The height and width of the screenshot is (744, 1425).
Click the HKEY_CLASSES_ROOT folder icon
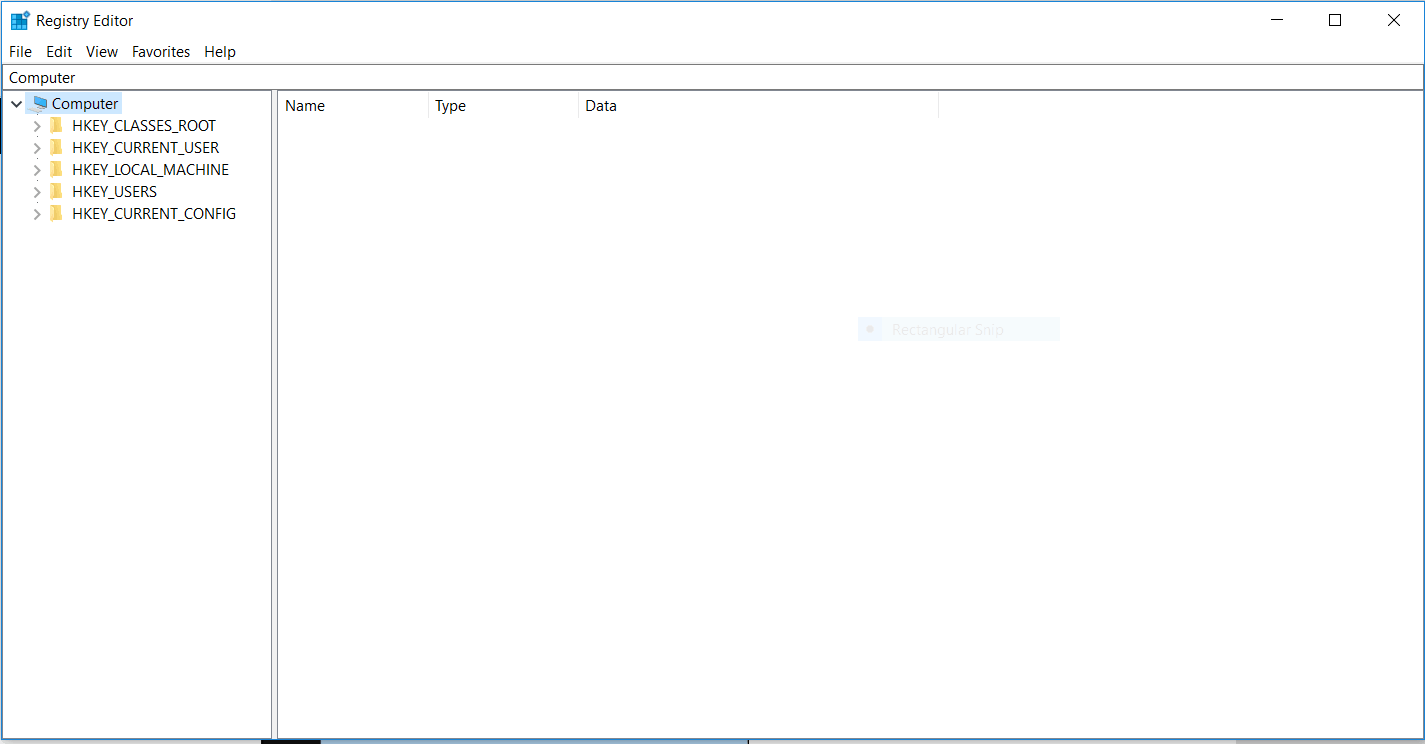coord(56,125)
